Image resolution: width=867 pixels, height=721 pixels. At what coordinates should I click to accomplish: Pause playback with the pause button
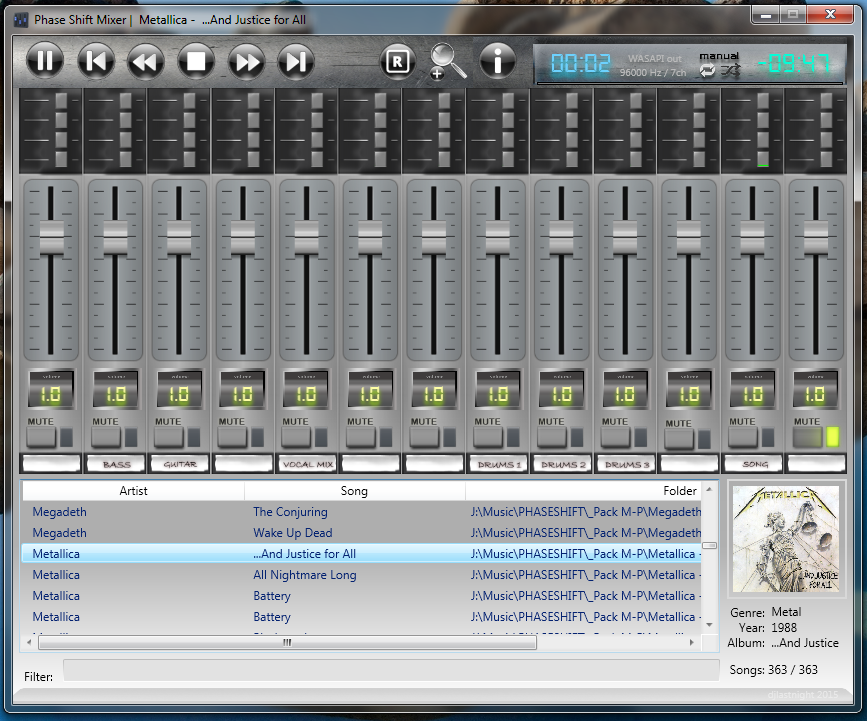(45, 60)
